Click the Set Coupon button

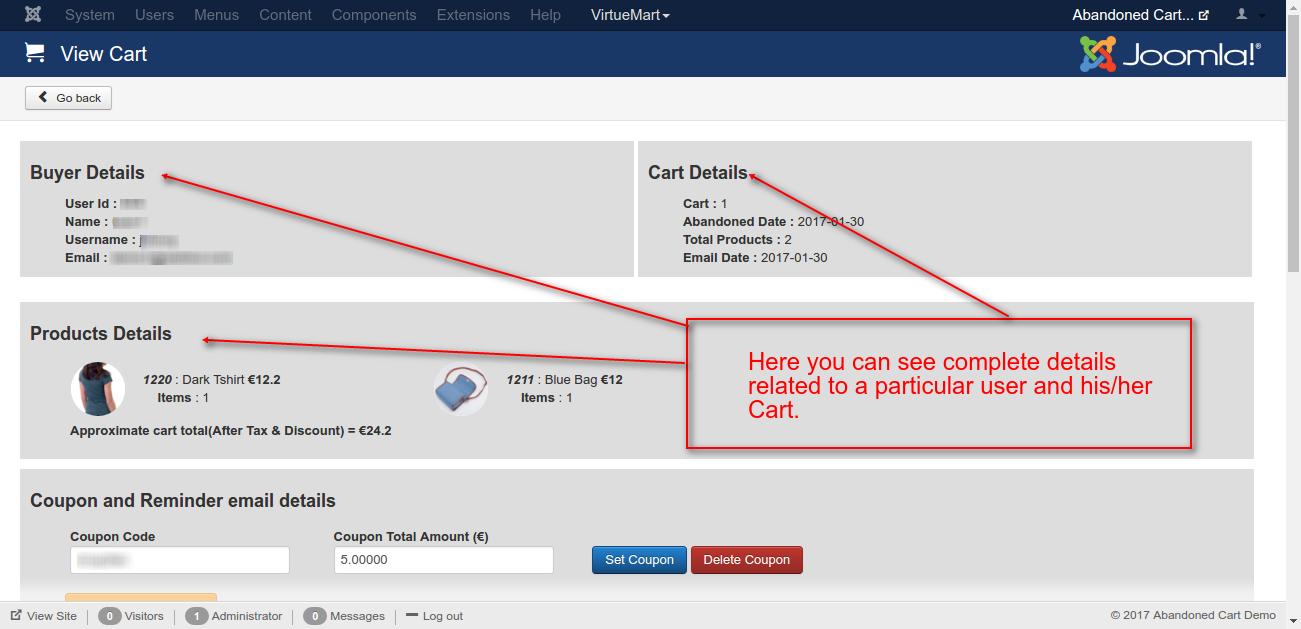(x=640, y=560)
